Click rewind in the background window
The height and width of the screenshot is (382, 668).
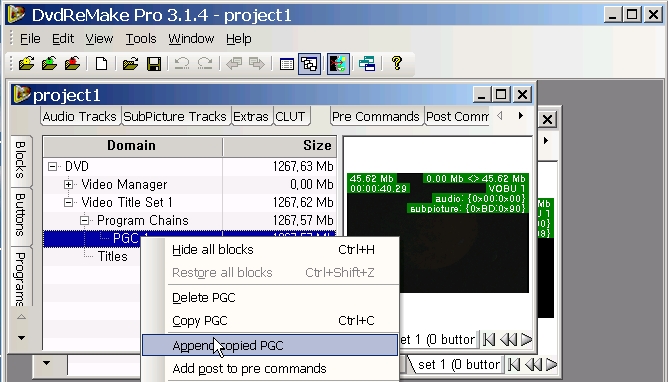533,365
